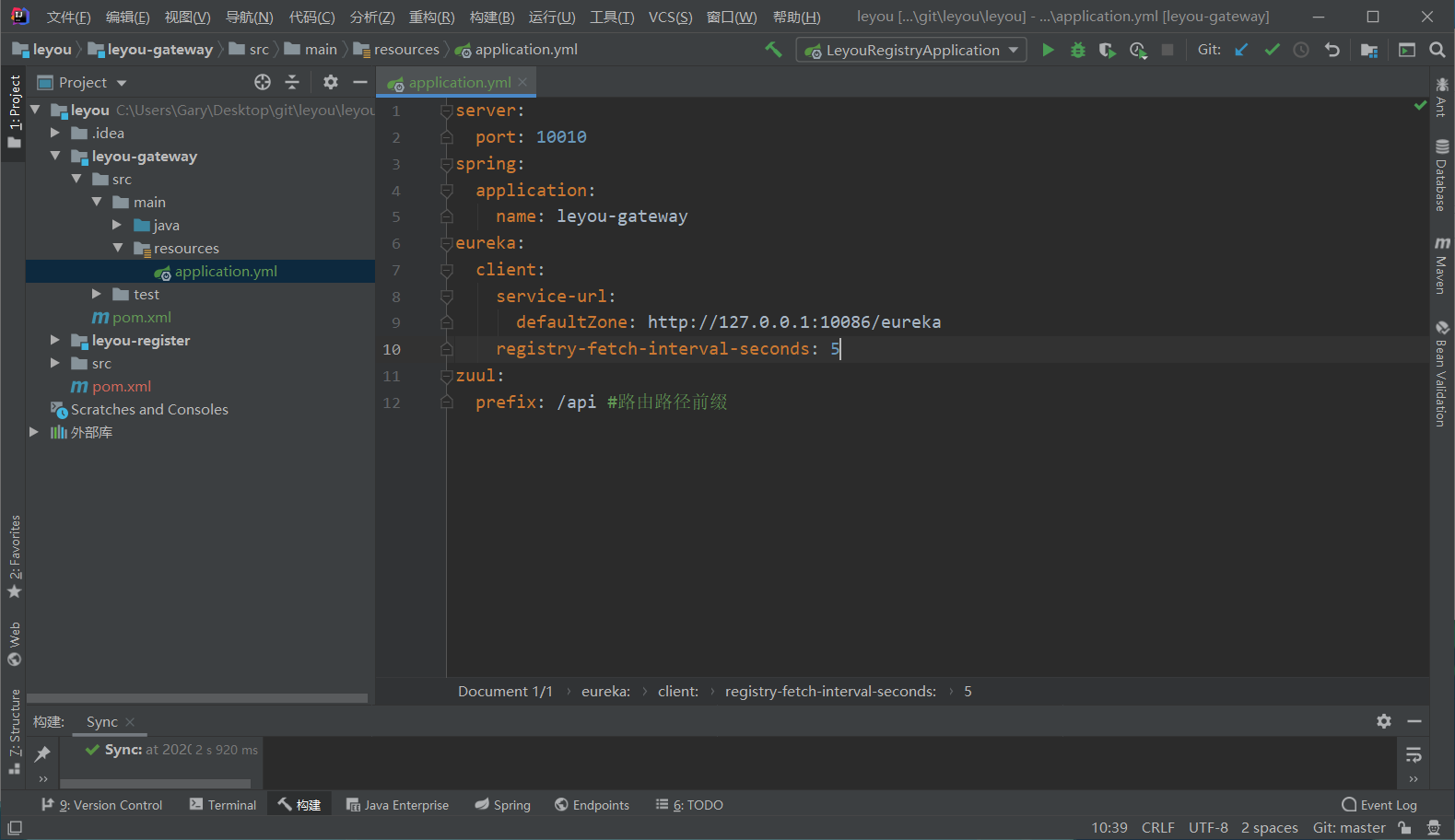The image size is (1455, 840).
Task: Show Git history clock icon
Action: tap(1301, 50)
